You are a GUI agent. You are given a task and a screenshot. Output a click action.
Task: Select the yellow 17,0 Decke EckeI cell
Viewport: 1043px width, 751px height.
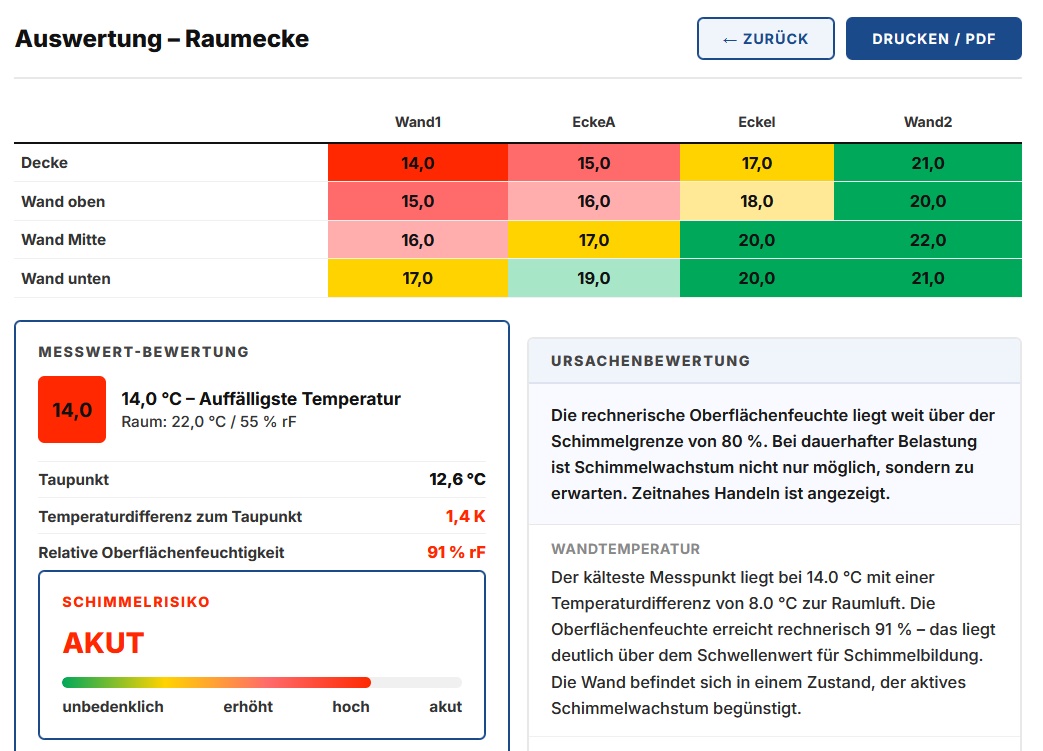(x=756, y=163)
